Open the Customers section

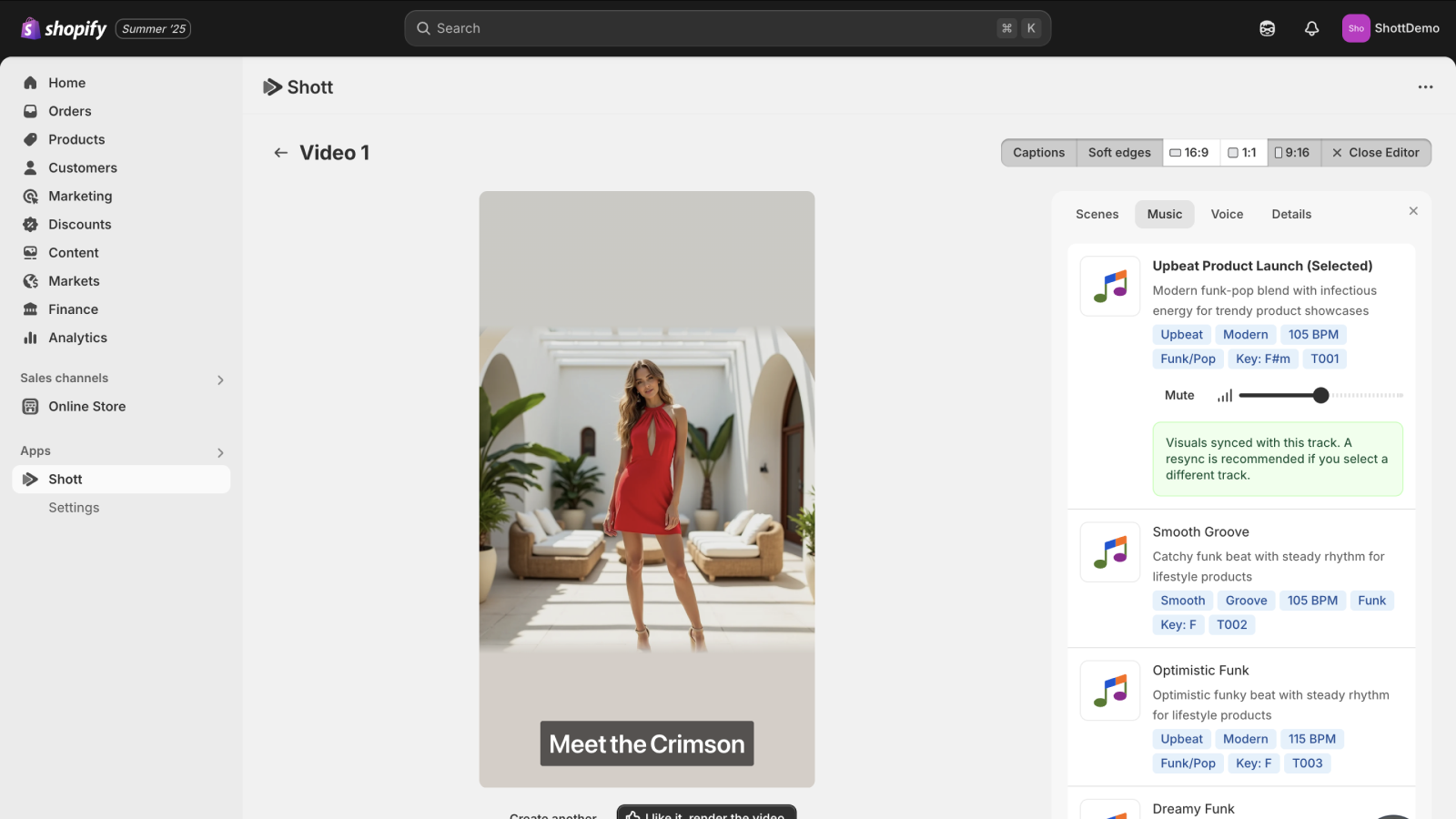tap(121, 167)
